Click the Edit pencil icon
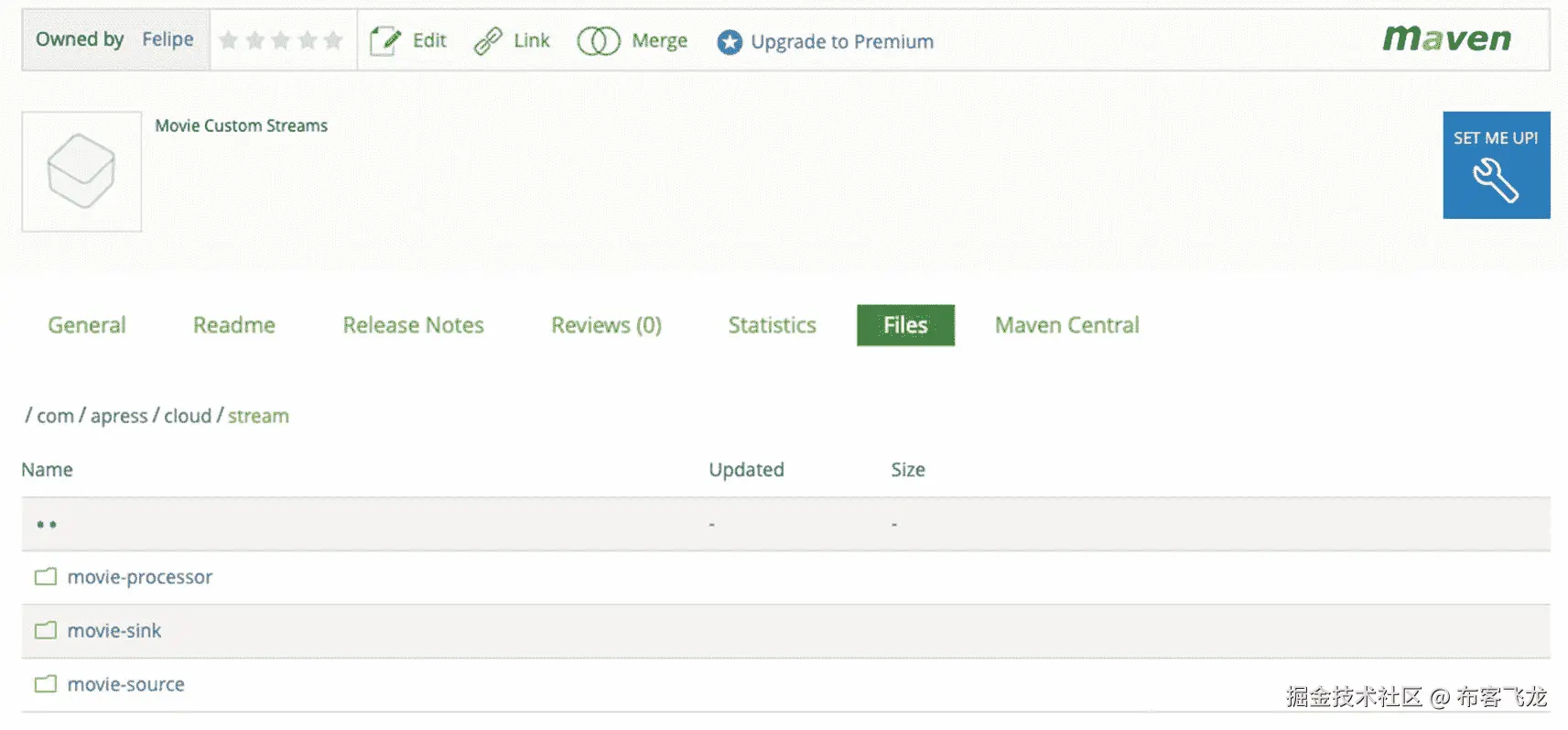Viewport: 1568px width, 730px height. coord(384,41)
